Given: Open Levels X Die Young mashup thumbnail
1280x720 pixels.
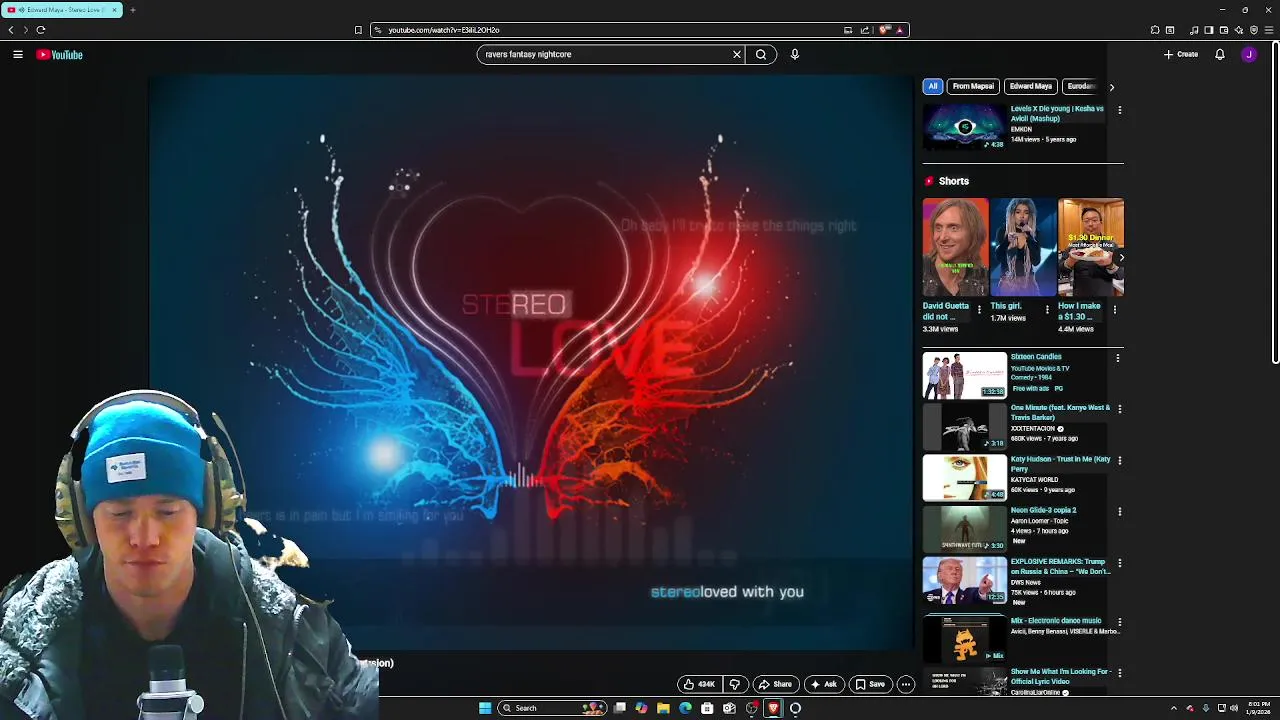Looking at the screenshot, I should (x=964, y=127).
